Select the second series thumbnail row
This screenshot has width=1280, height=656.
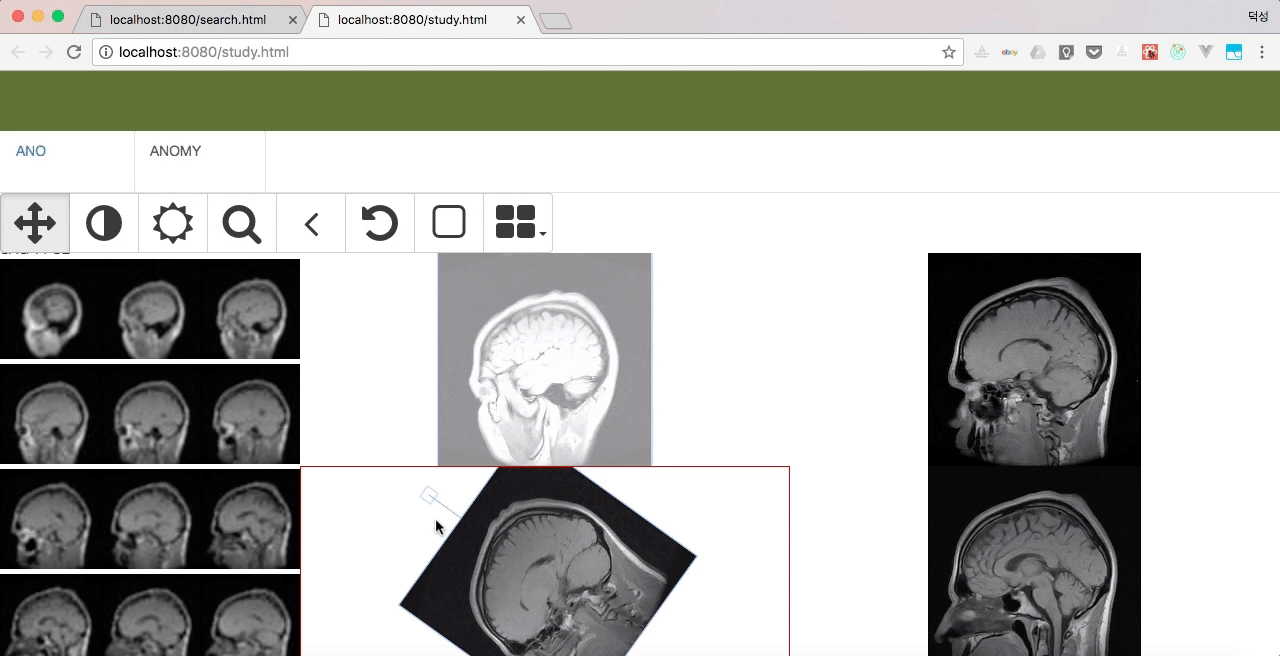tap(150, 414)
